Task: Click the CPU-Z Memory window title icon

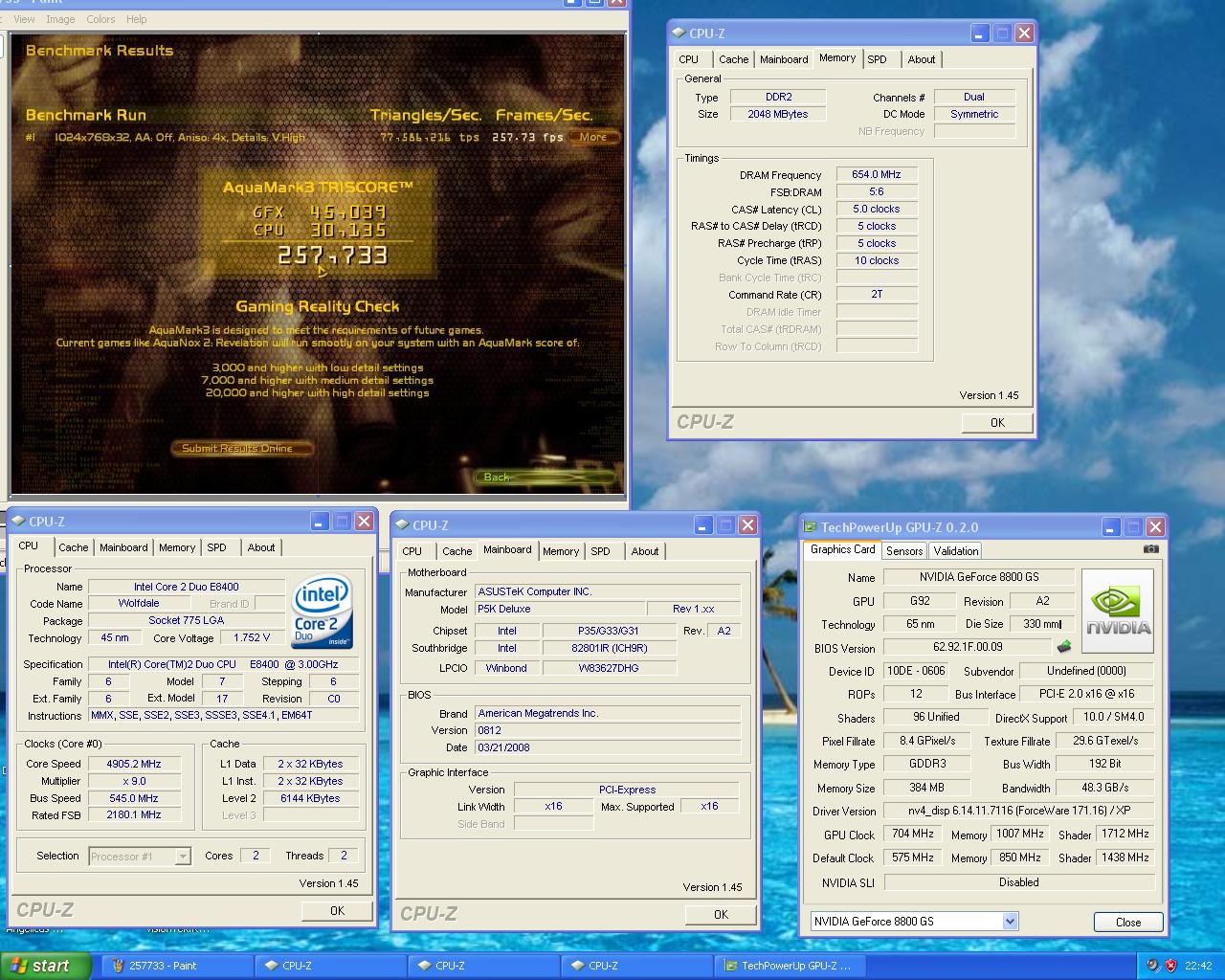Action: (679, 33)
